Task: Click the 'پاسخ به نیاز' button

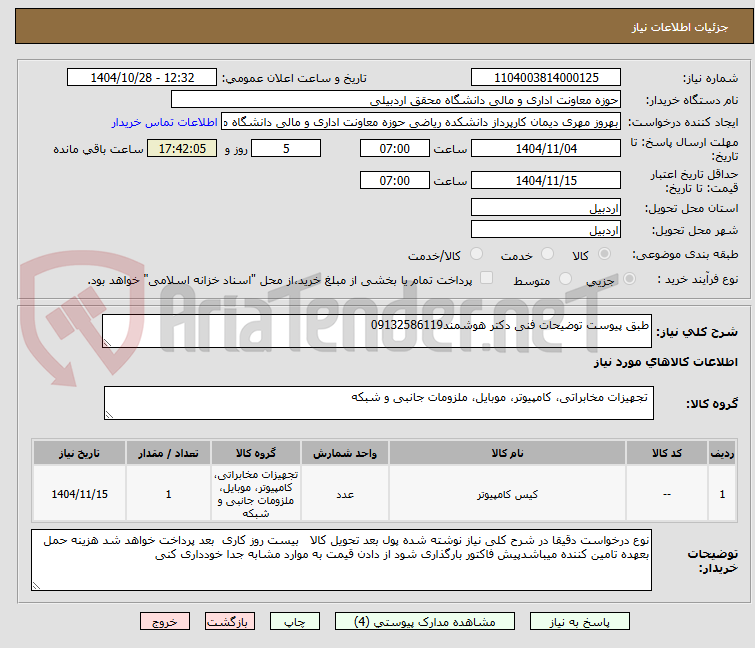Action: click(580, 622)
